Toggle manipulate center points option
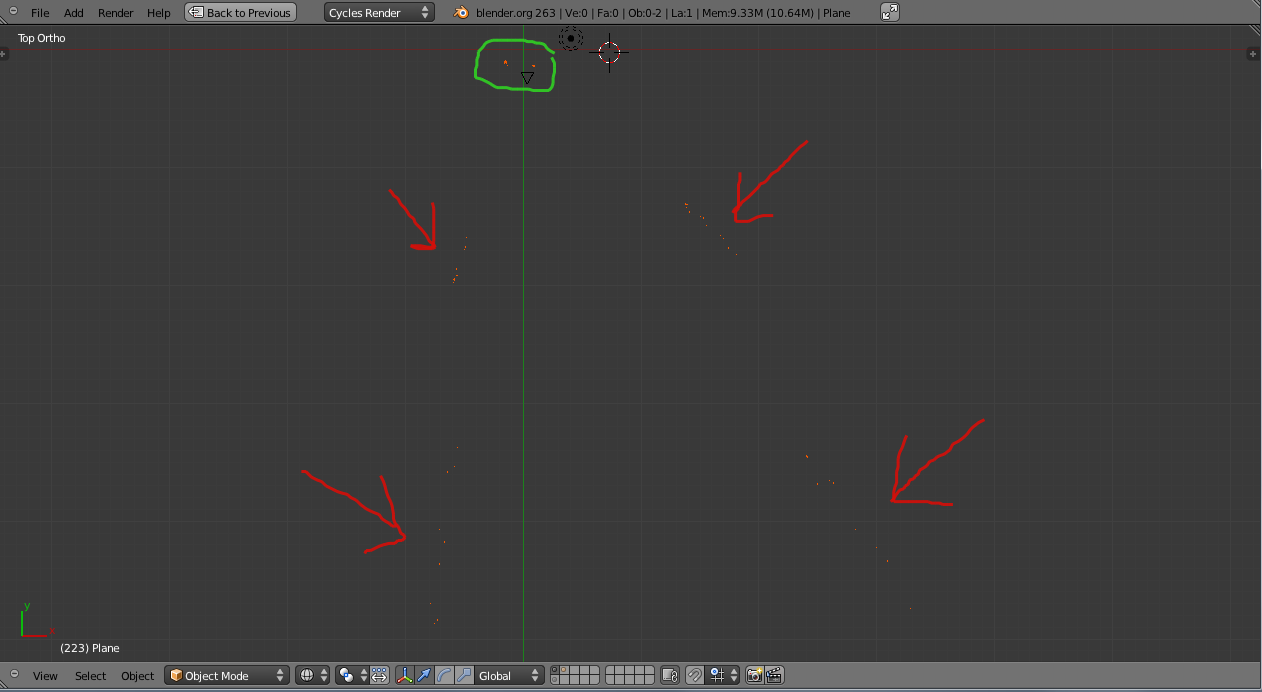This screenshot has width=1262, height=692. tap(380, 675)
